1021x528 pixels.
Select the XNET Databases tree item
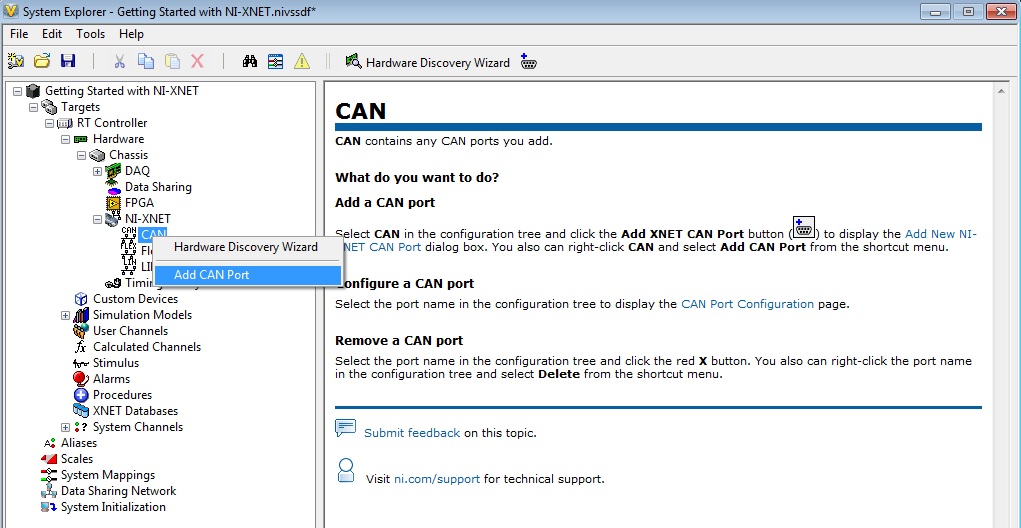(135, 411)
